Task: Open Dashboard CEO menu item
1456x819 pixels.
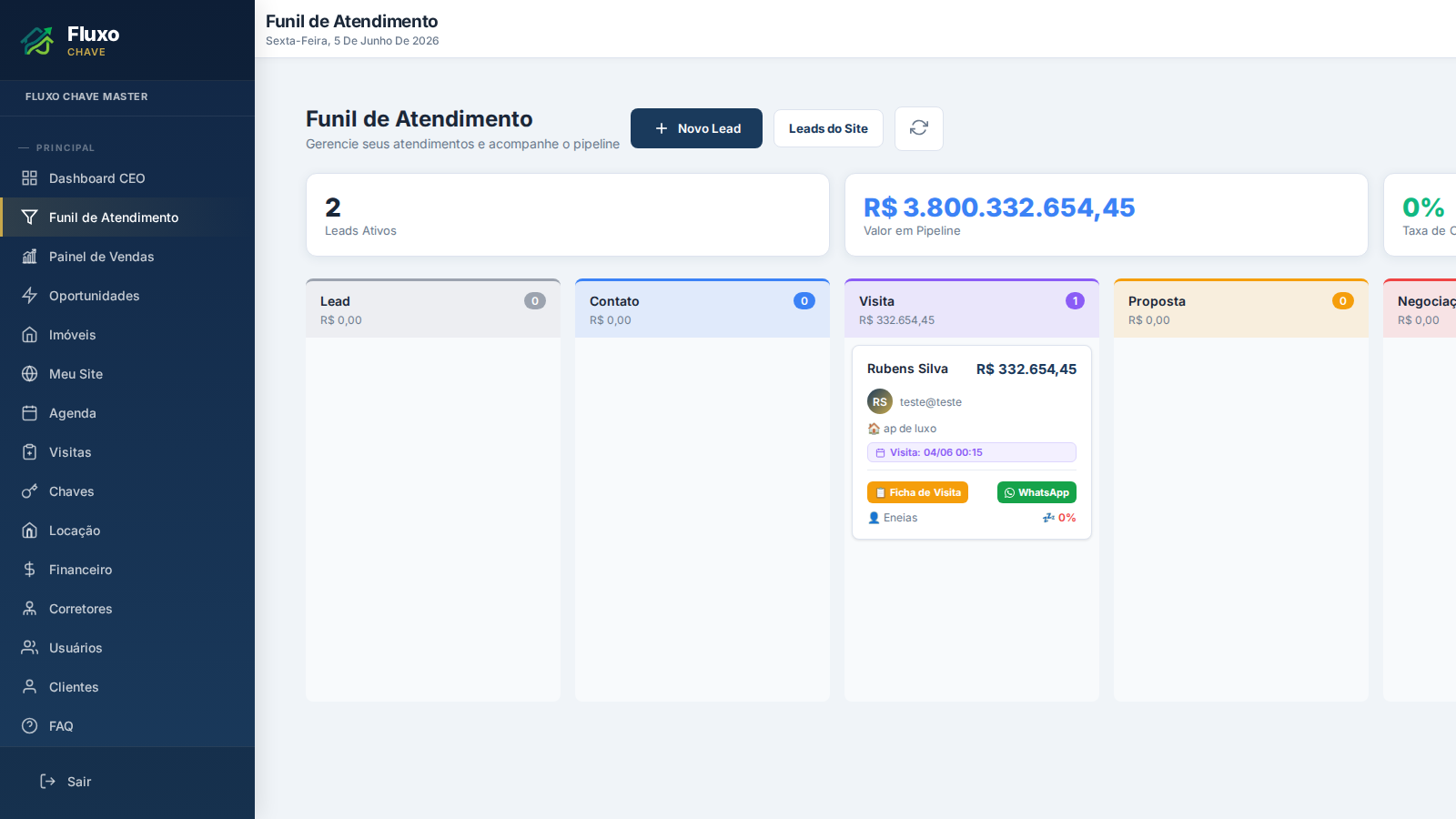Action: (127, 178)
